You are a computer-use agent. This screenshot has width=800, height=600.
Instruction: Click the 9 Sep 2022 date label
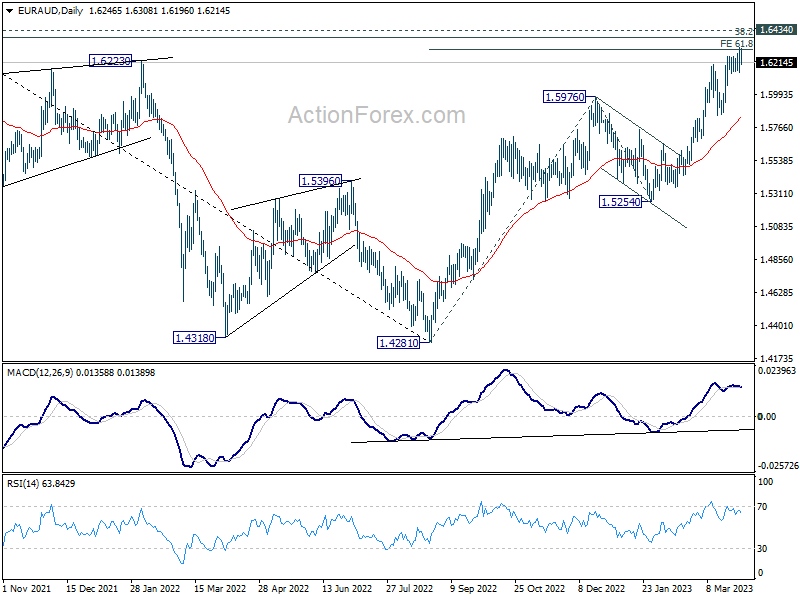pos(474,588)
